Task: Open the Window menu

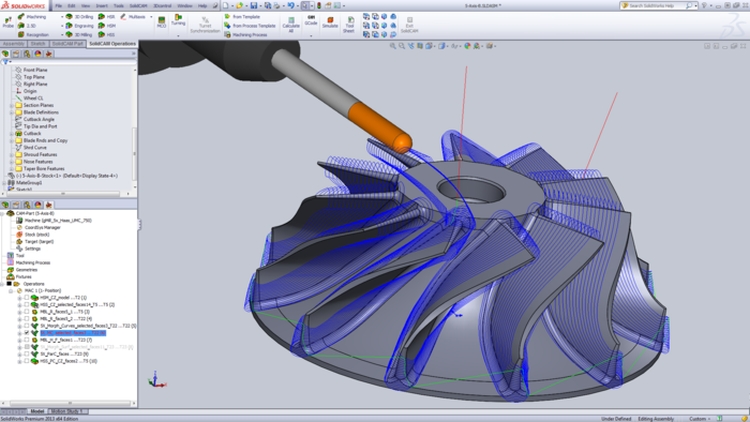Action: (185, 6)
